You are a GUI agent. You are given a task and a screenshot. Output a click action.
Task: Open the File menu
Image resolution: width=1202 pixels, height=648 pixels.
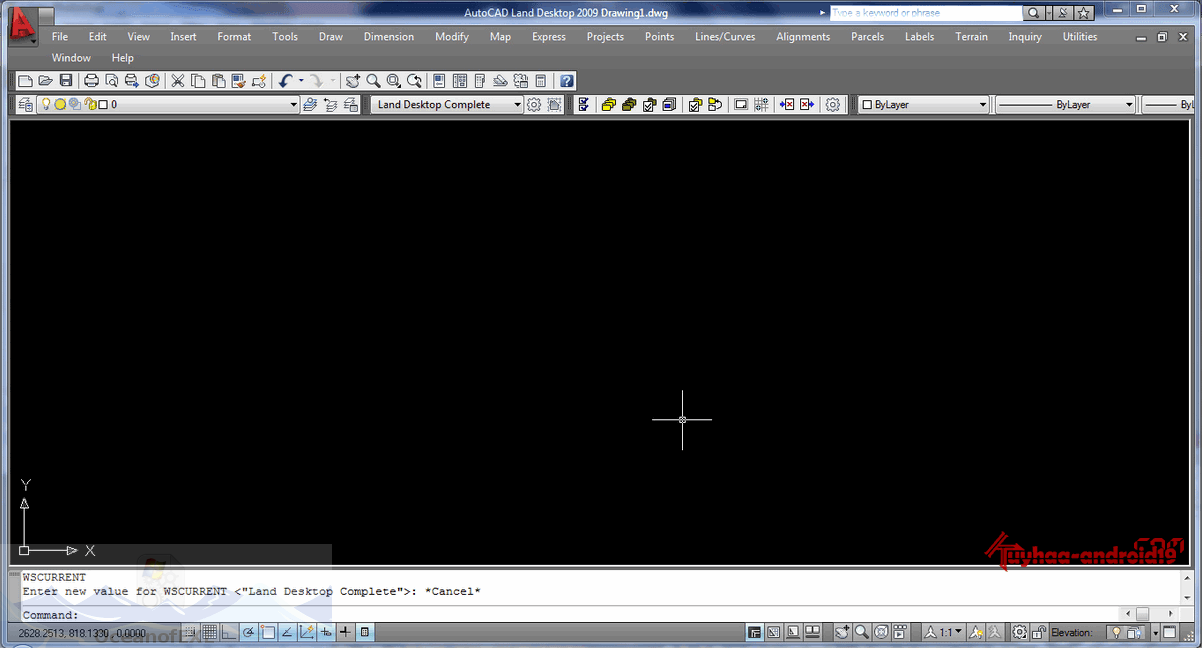click(x=60, y=37)
